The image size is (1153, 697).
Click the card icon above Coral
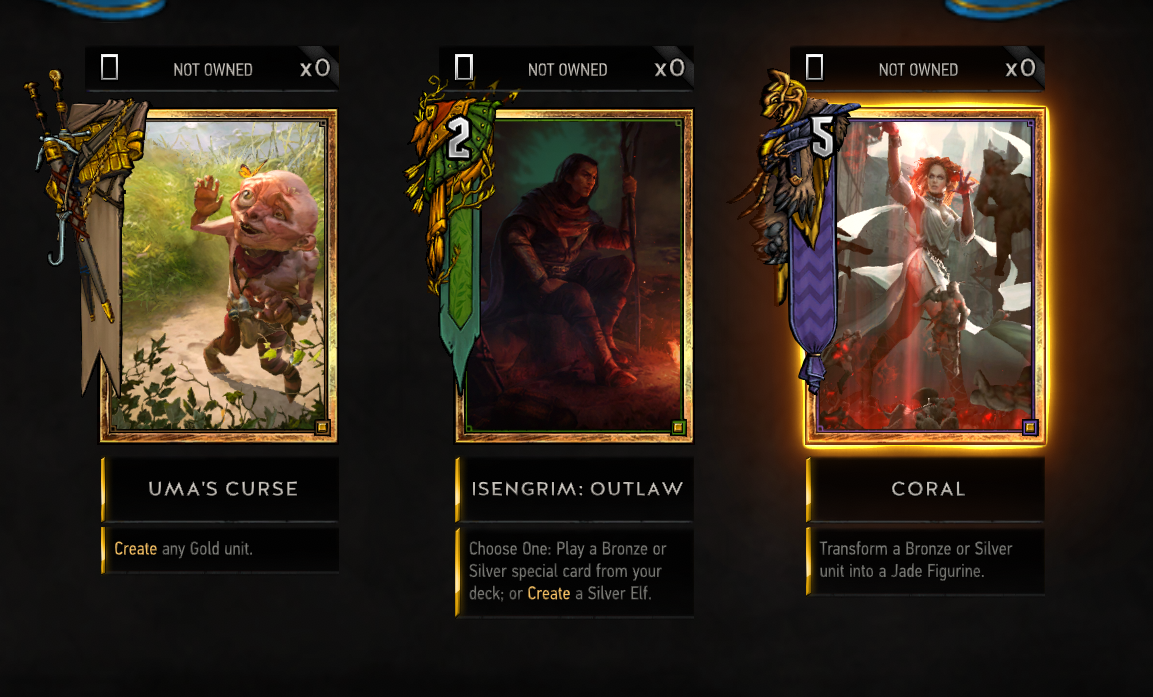pos(814,68)
